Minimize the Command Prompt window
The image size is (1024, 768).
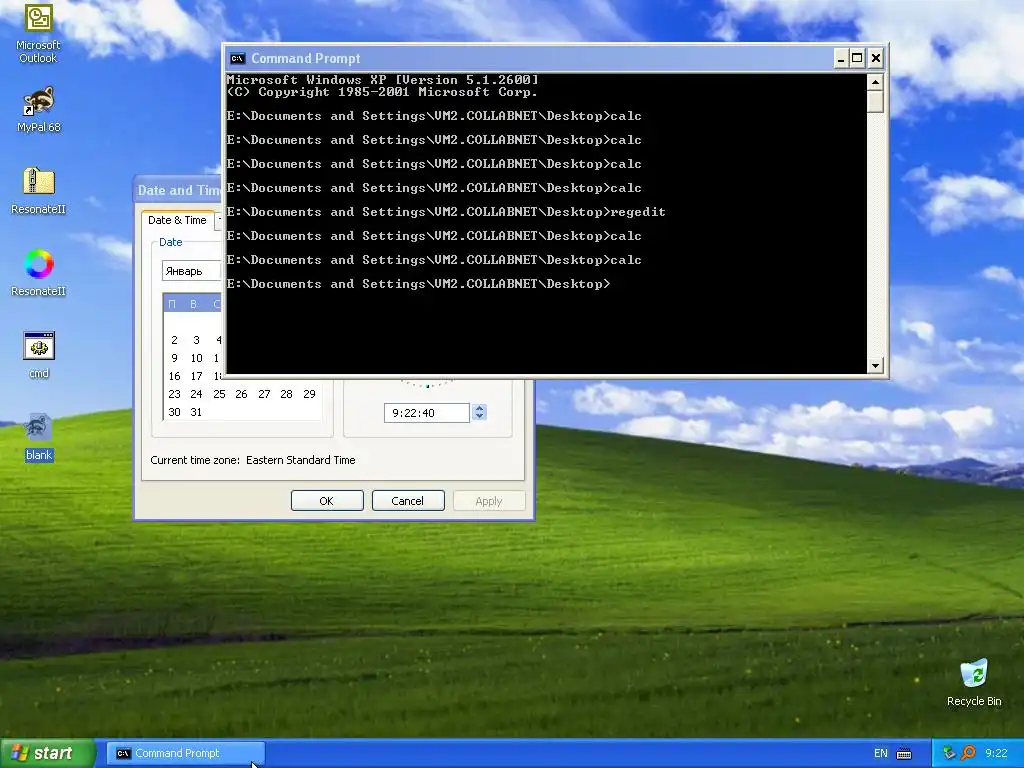point(841,58)
